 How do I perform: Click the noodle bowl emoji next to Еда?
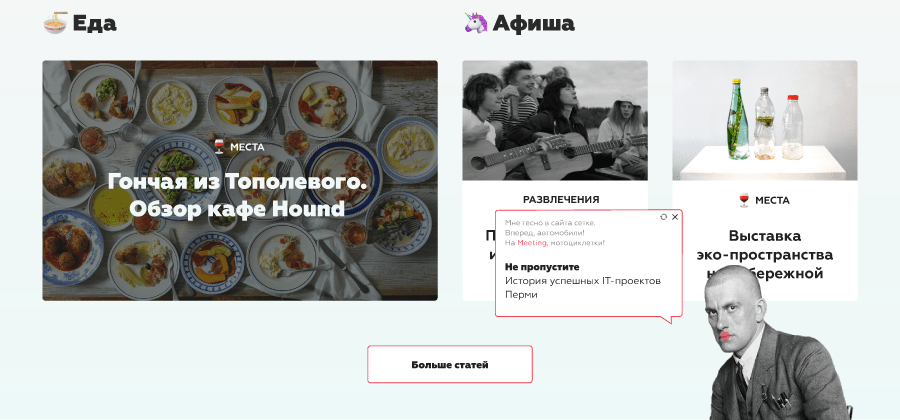tap(55, 23)
